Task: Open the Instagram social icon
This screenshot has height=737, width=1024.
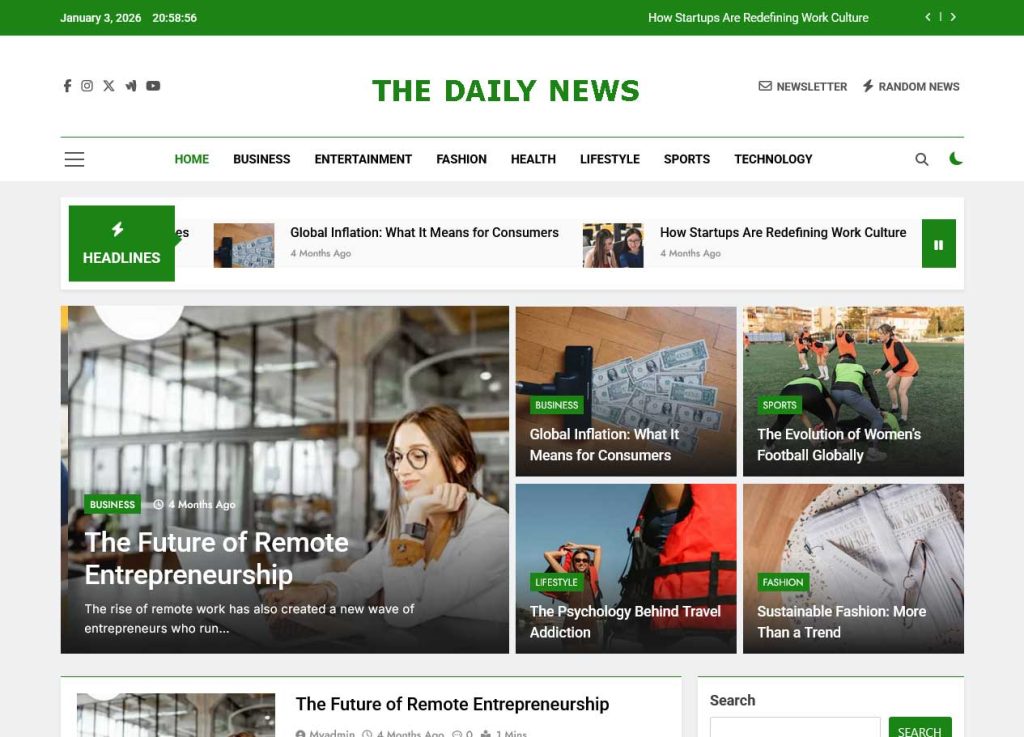Action: pos(87,86)
